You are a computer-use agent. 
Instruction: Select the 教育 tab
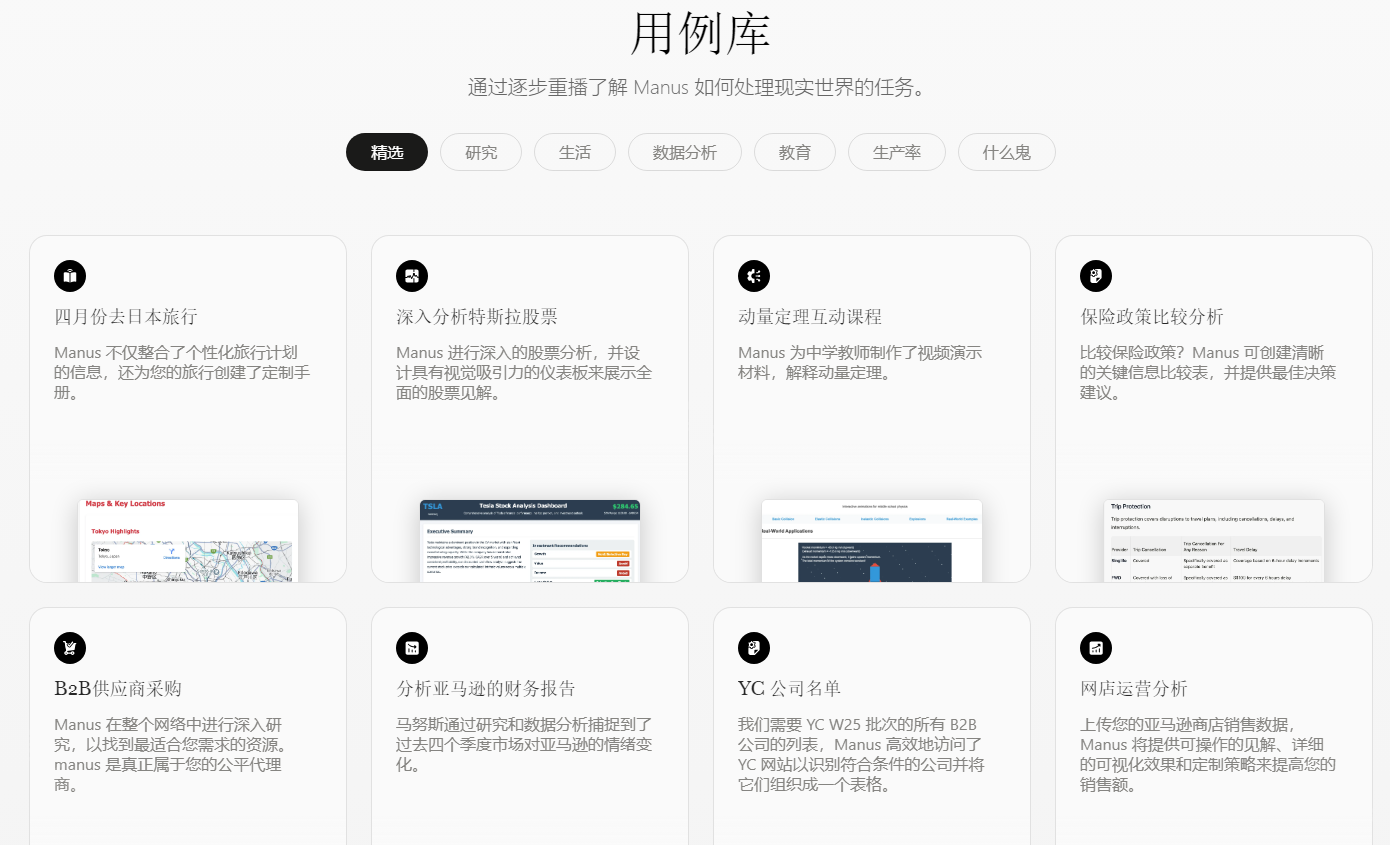coord(795,152)
